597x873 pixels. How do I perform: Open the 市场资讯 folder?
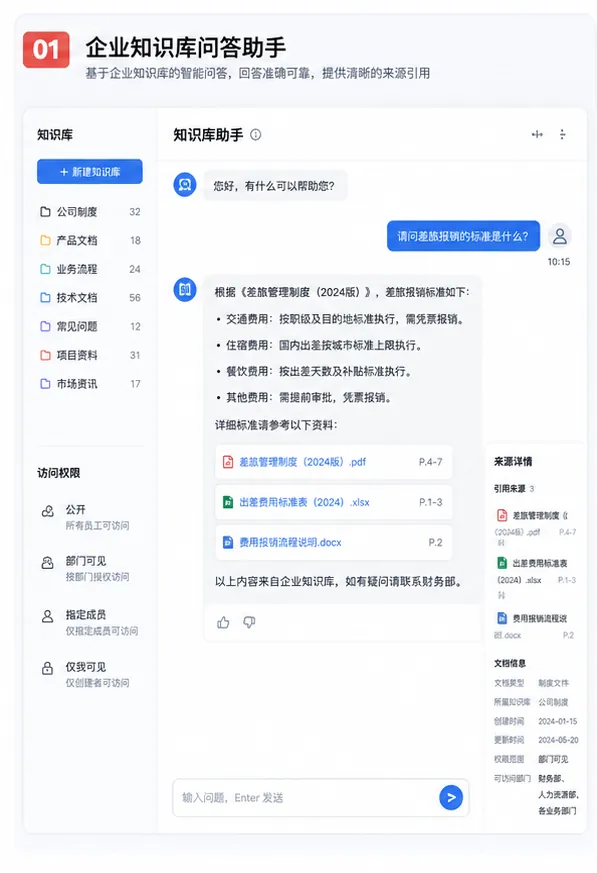90,384
